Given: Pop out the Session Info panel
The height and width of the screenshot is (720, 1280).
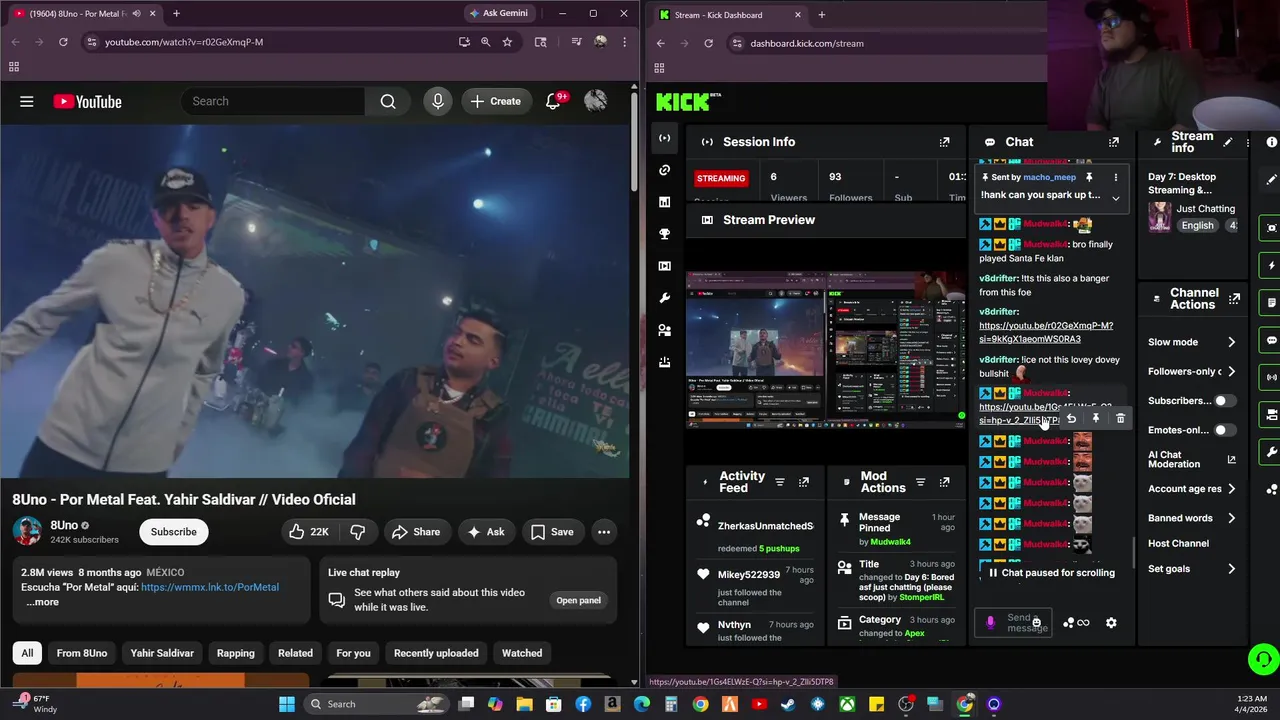Looking at the screenshot, I should (944, 142).
